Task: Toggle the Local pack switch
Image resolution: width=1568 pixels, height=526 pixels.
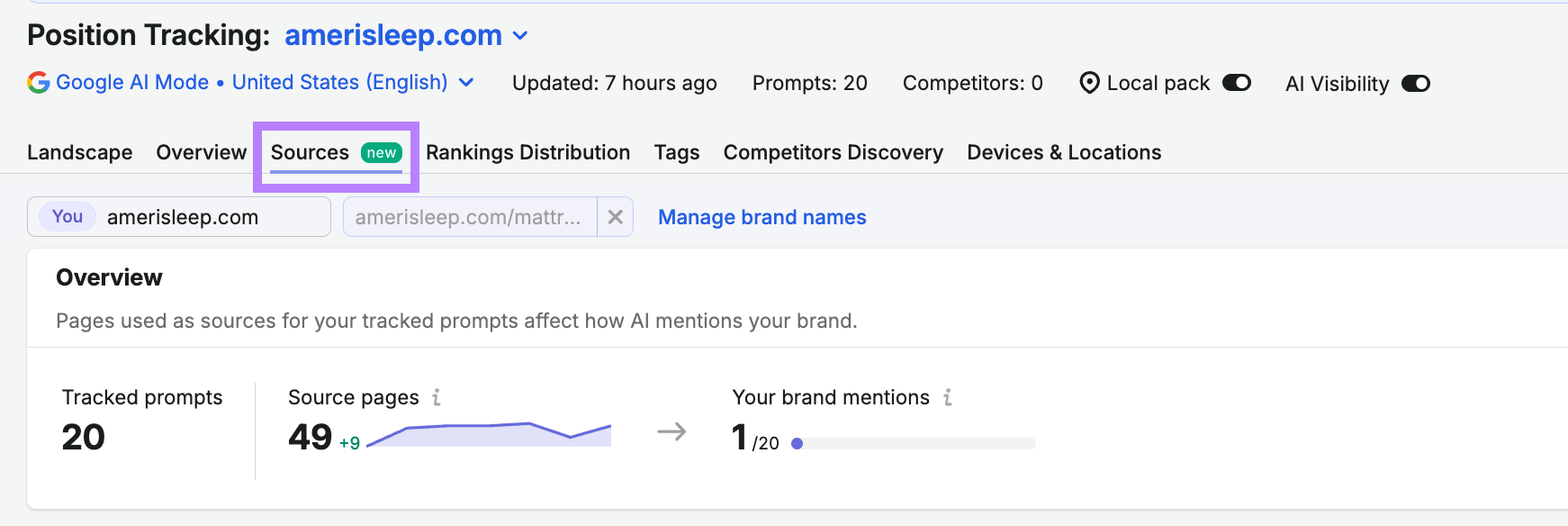Action: pos(1237,83)
